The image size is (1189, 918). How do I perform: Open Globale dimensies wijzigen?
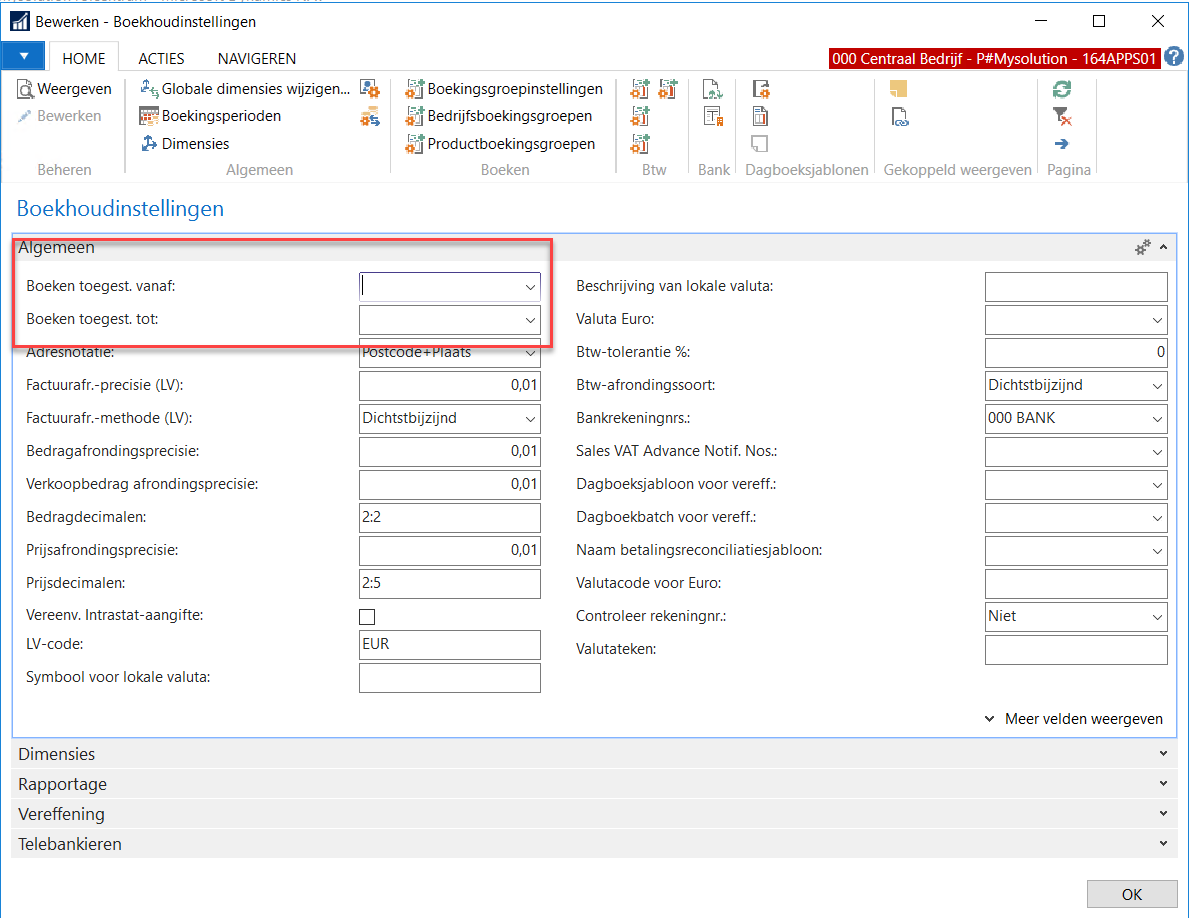coord(246,89)
